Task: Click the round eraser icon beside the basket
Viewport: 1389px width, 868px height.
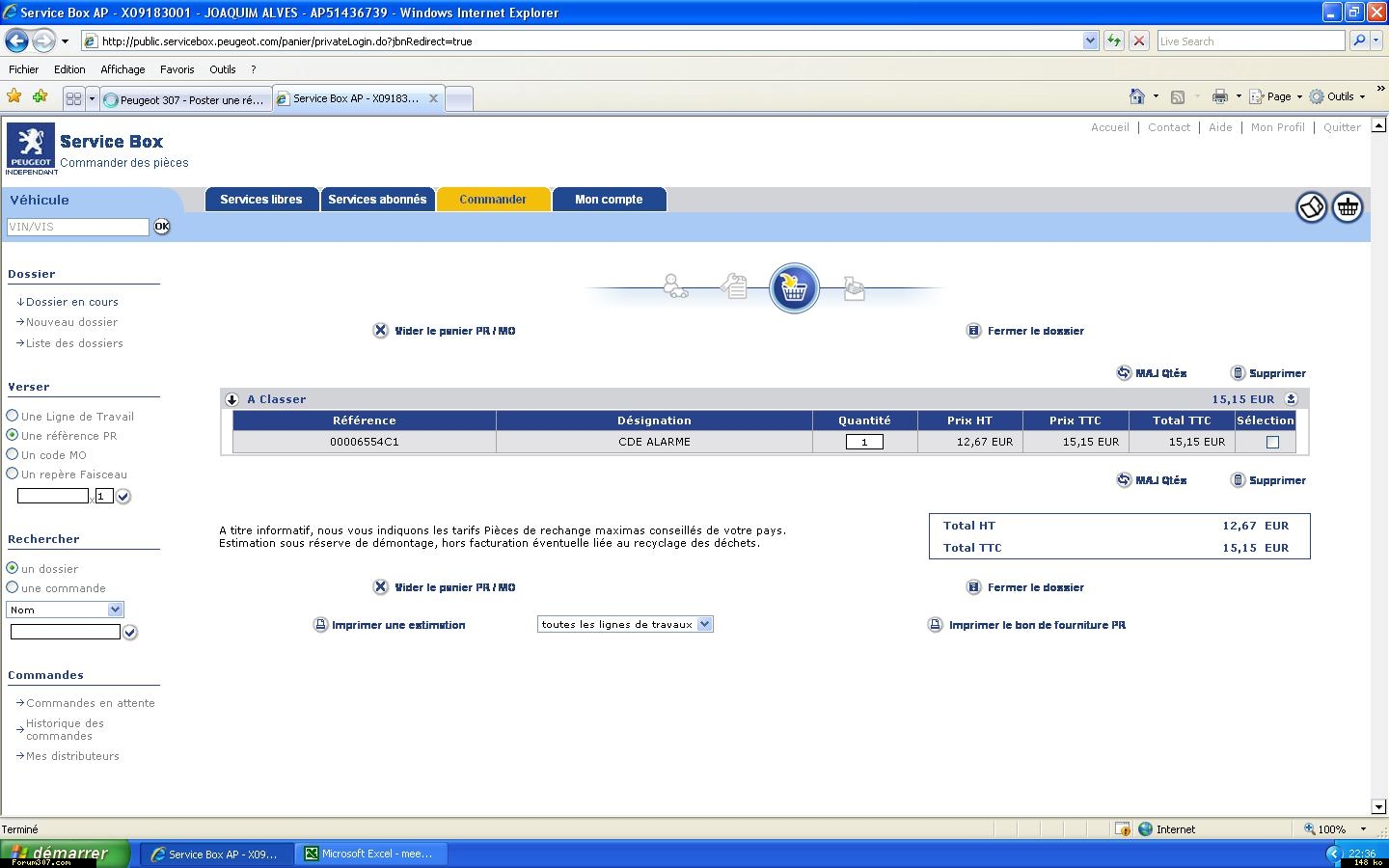Action: (x=1311, y=206)
